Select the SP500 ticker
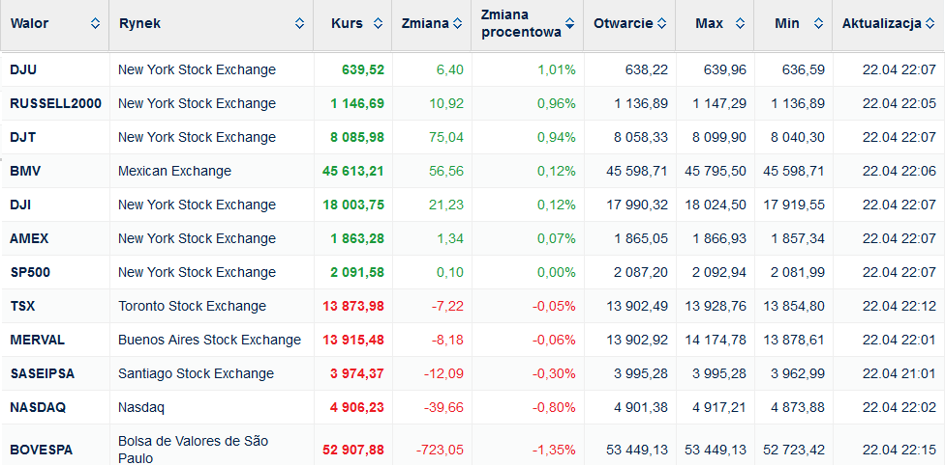 click(30, 273)
